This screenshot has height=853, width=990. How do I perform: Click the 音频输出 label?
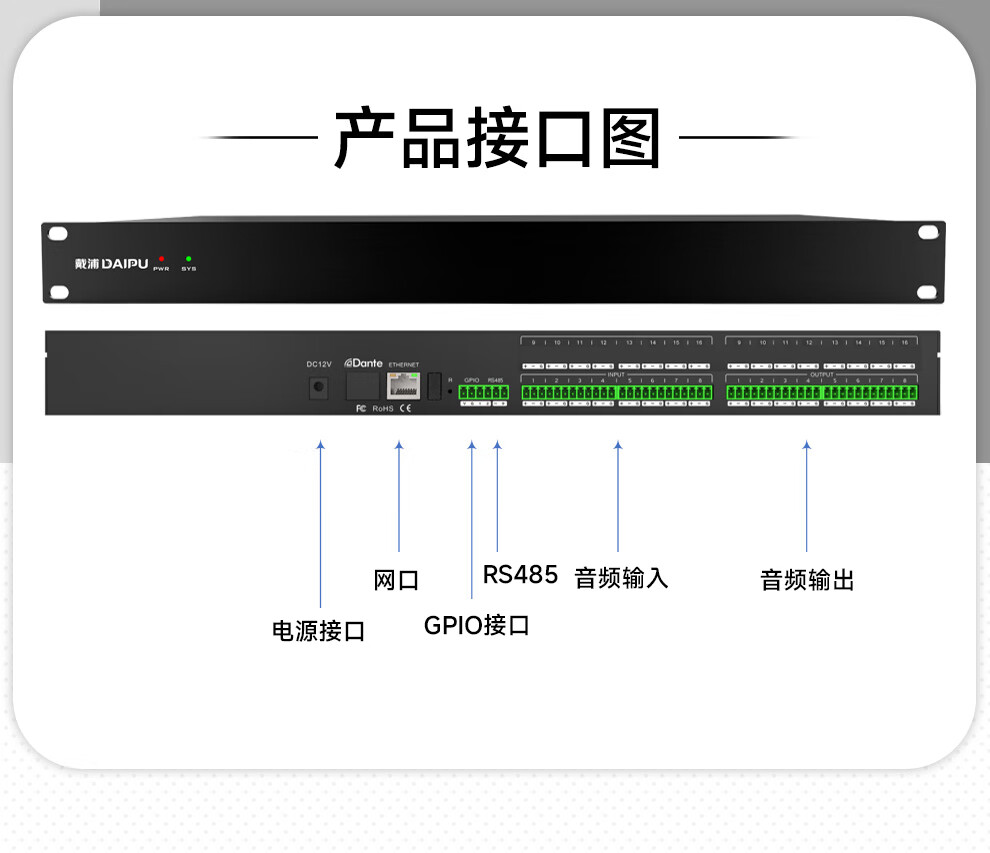tap(807, 580)
